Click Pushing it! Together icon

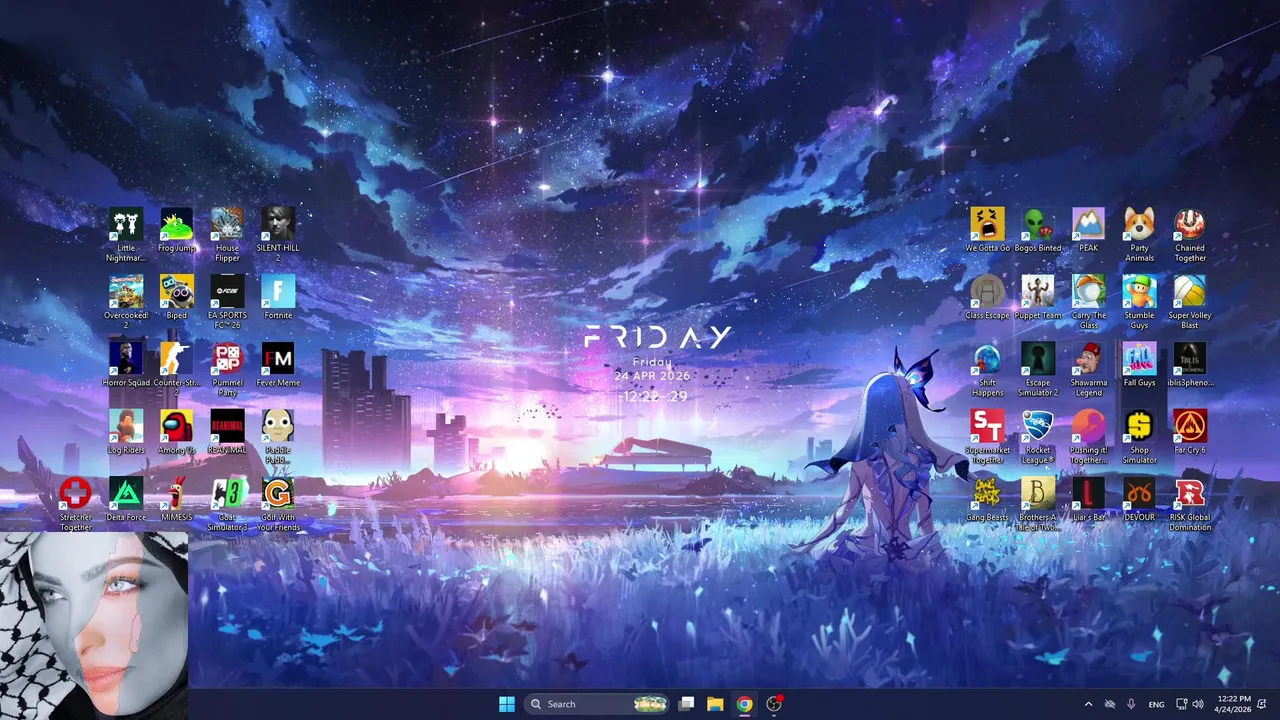[x=1088, y=435]
